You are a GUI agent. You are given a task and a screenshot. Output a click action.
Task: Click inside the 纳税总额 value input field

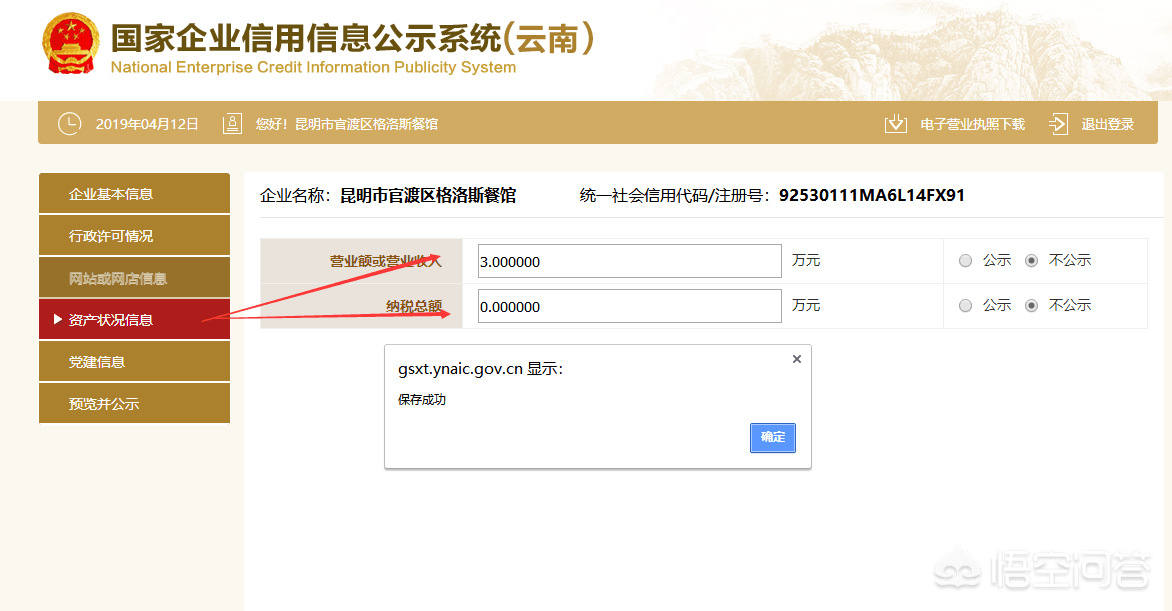628,306
